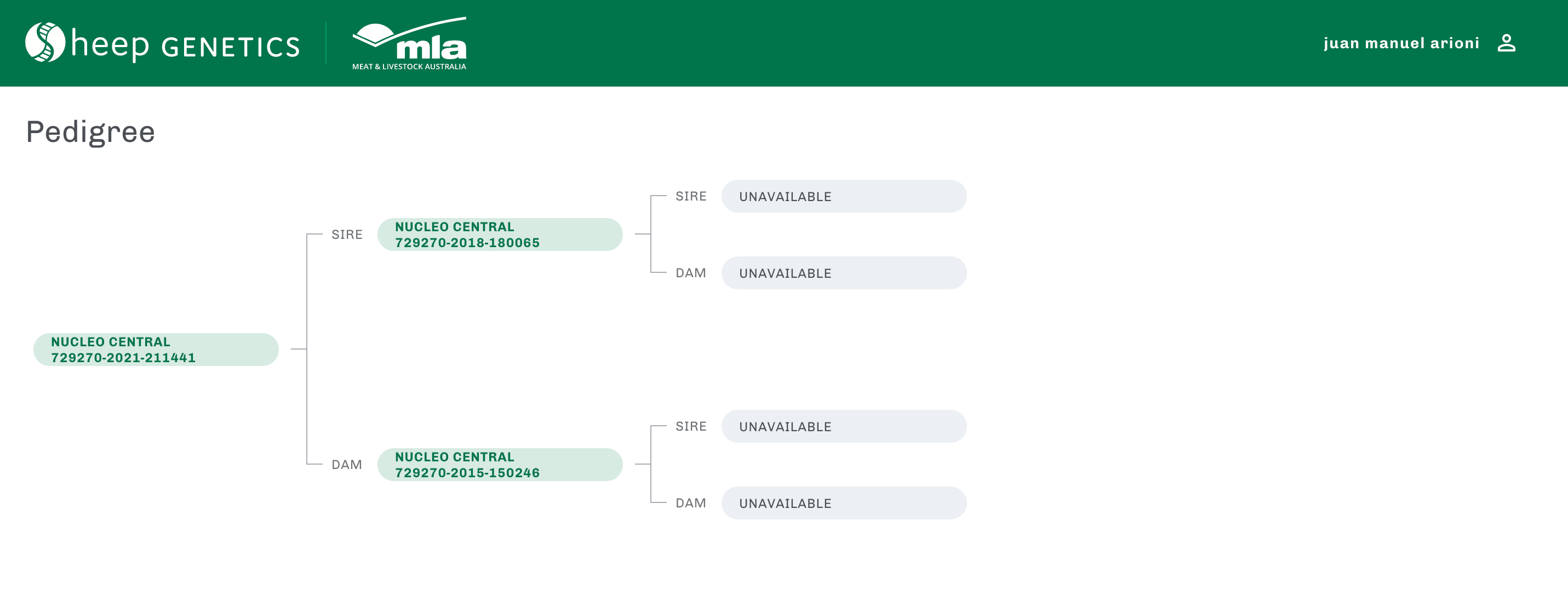Open animal 729270-2021-211441 pedigree node
The height and width of the screenshot is (606, 1568).
156,350
